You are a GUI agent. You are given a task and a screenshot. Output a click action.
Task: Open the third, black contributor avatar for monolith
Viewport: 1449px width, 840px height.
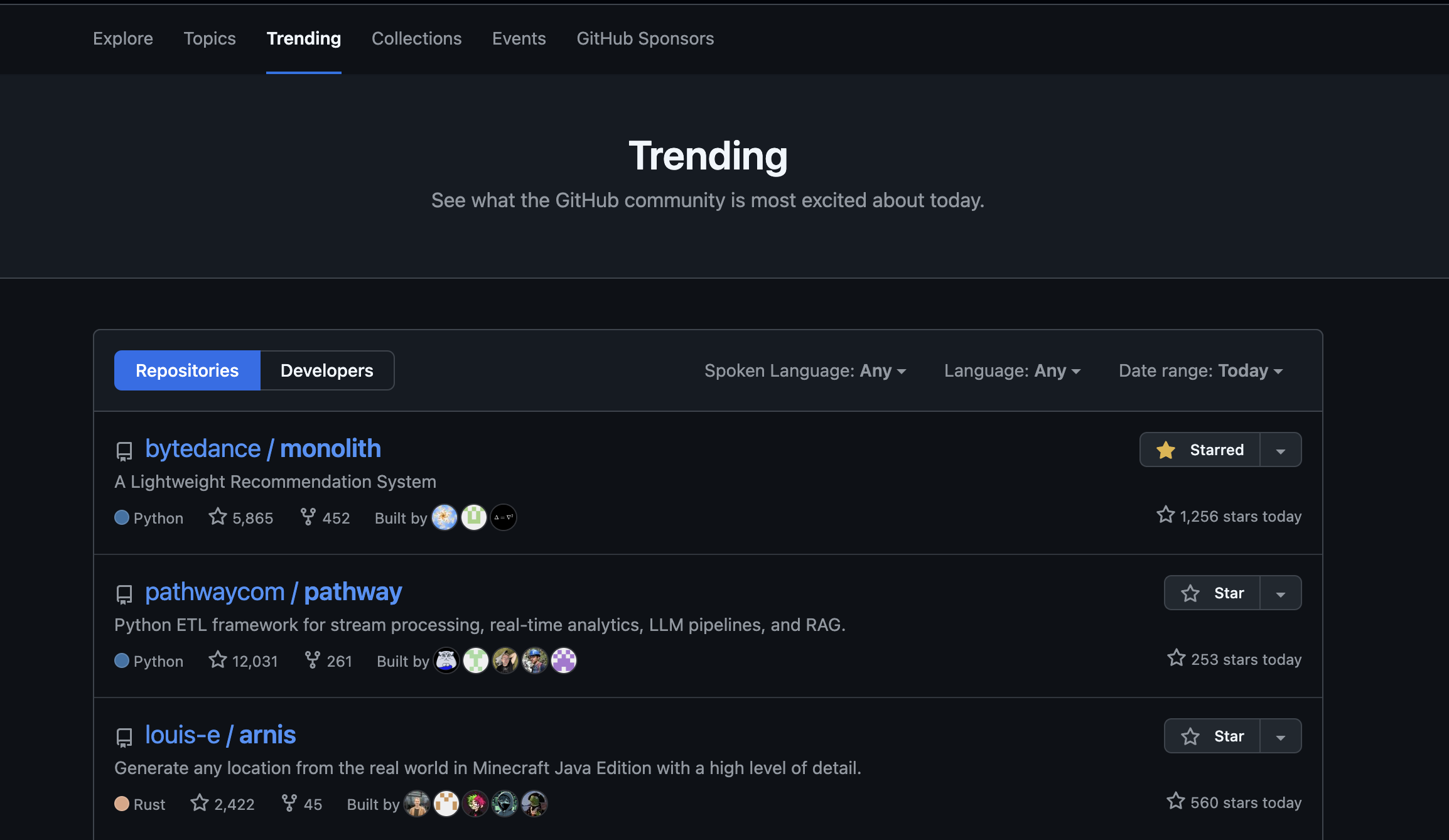[x=504, y=517]
